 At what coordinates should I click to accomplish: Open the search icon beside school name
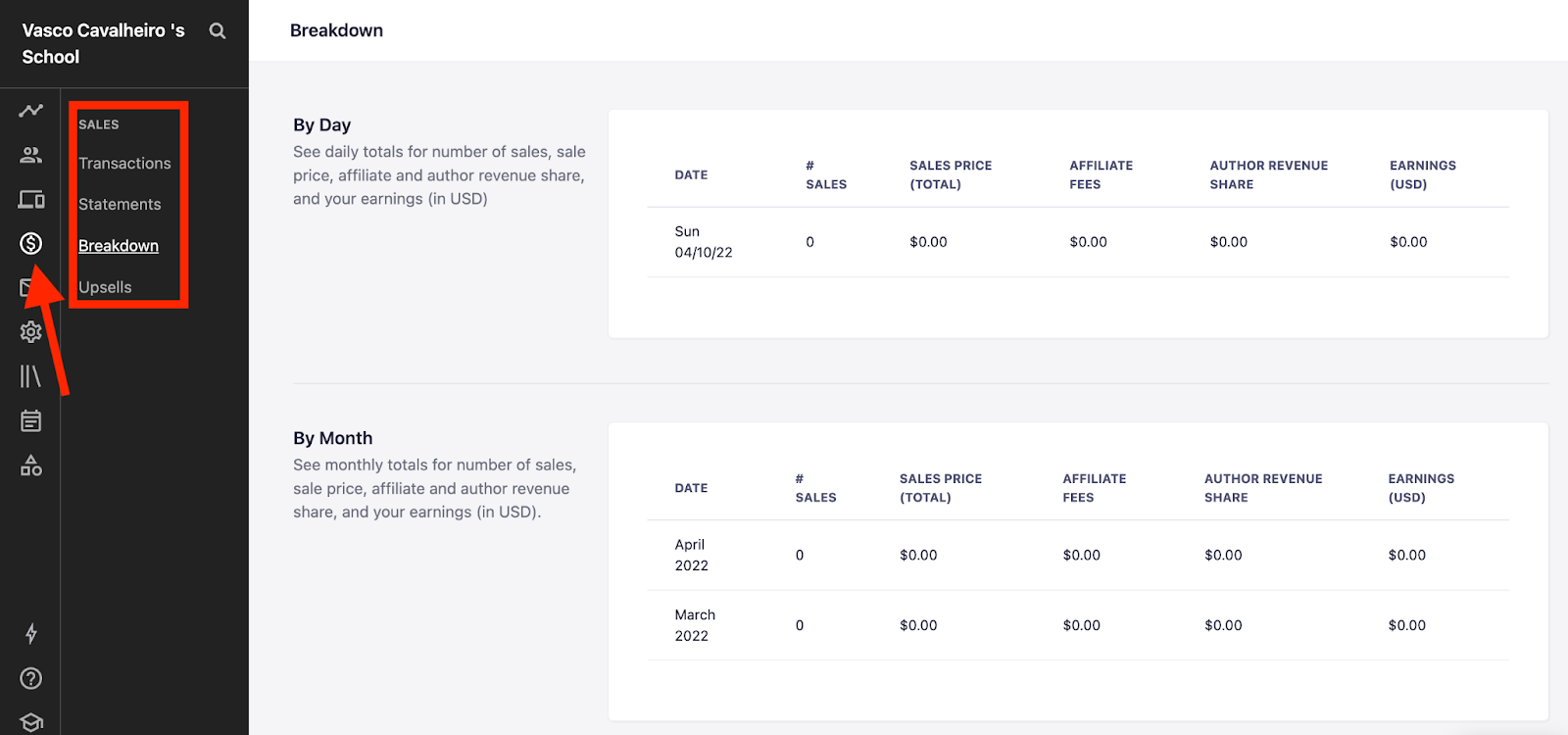(x=218, y=31)
